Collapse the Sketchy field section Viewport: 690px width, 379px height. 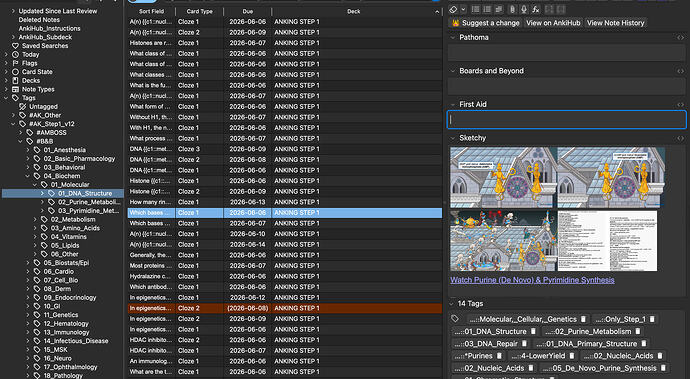(x=452, y=138)
